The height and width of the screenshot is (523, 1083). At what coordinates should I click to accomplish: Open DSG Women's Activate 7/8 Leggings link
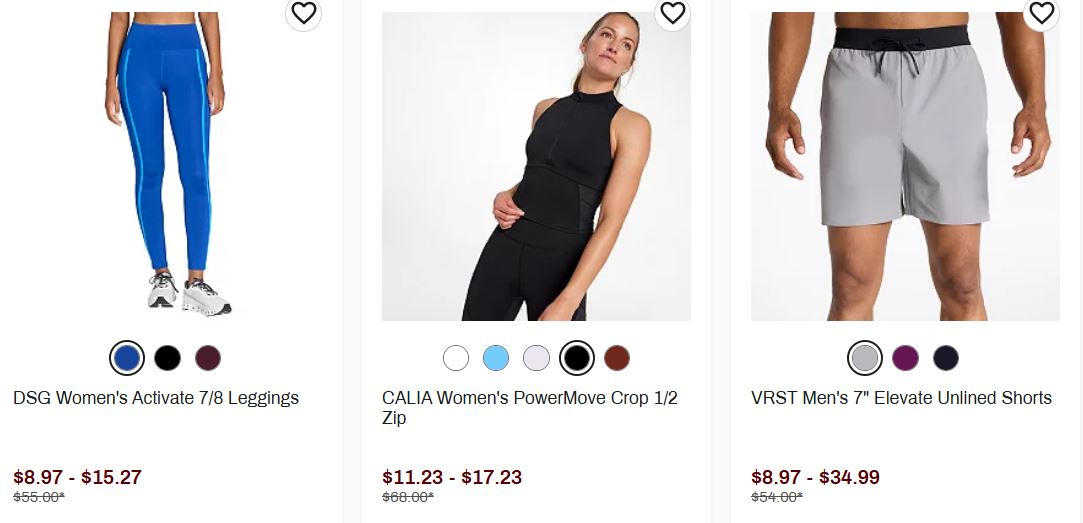(x=156, y=398)
